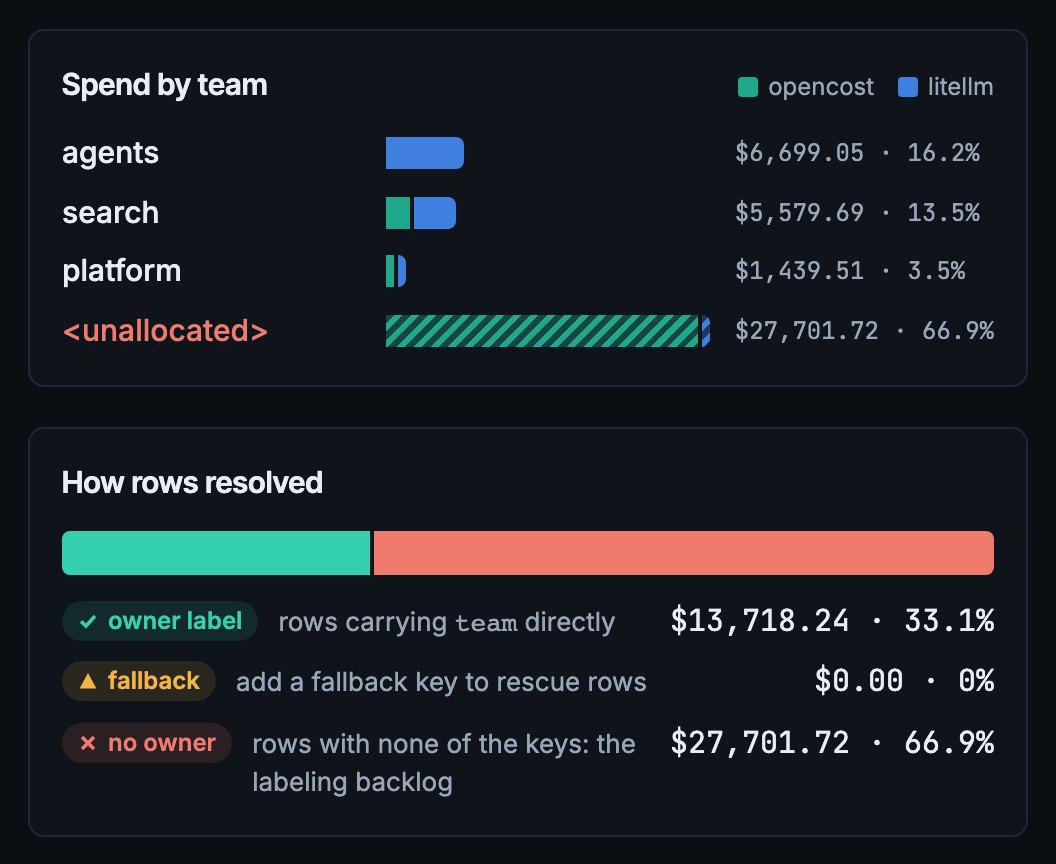The width and height of the screenshot is (1056, 864).
Task: Click the warning triangle icon in fallback badge
Action: (x=88, y=681)
